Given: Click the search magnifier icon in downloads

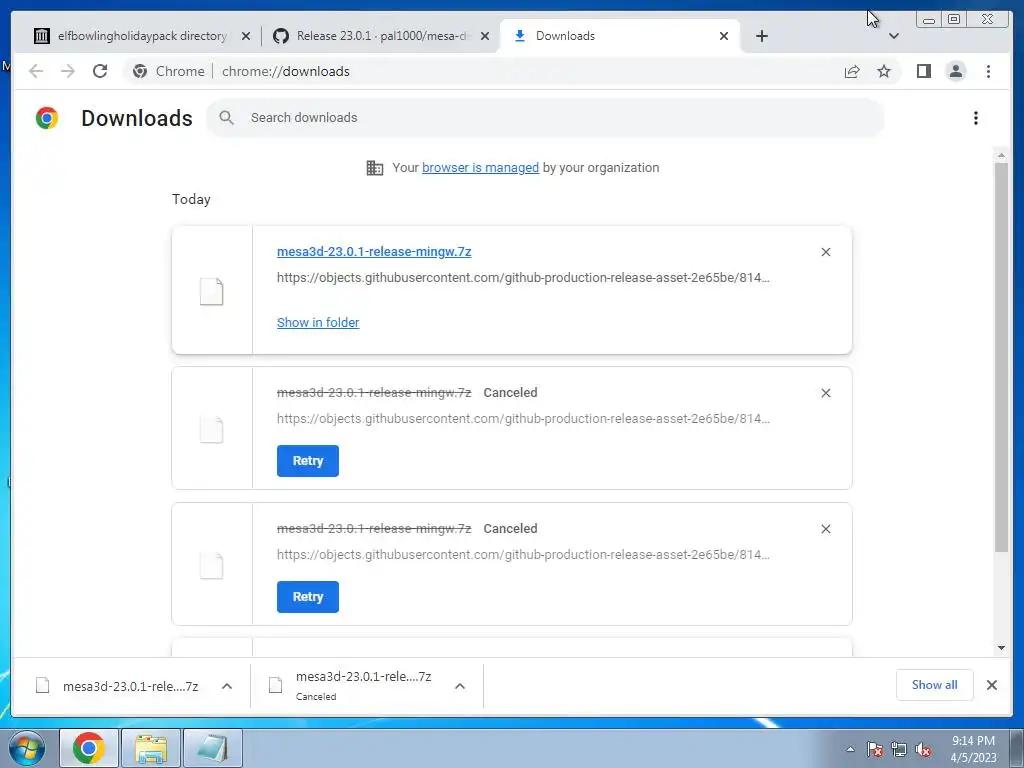Looking at the screenshot, I should [227, 118].
